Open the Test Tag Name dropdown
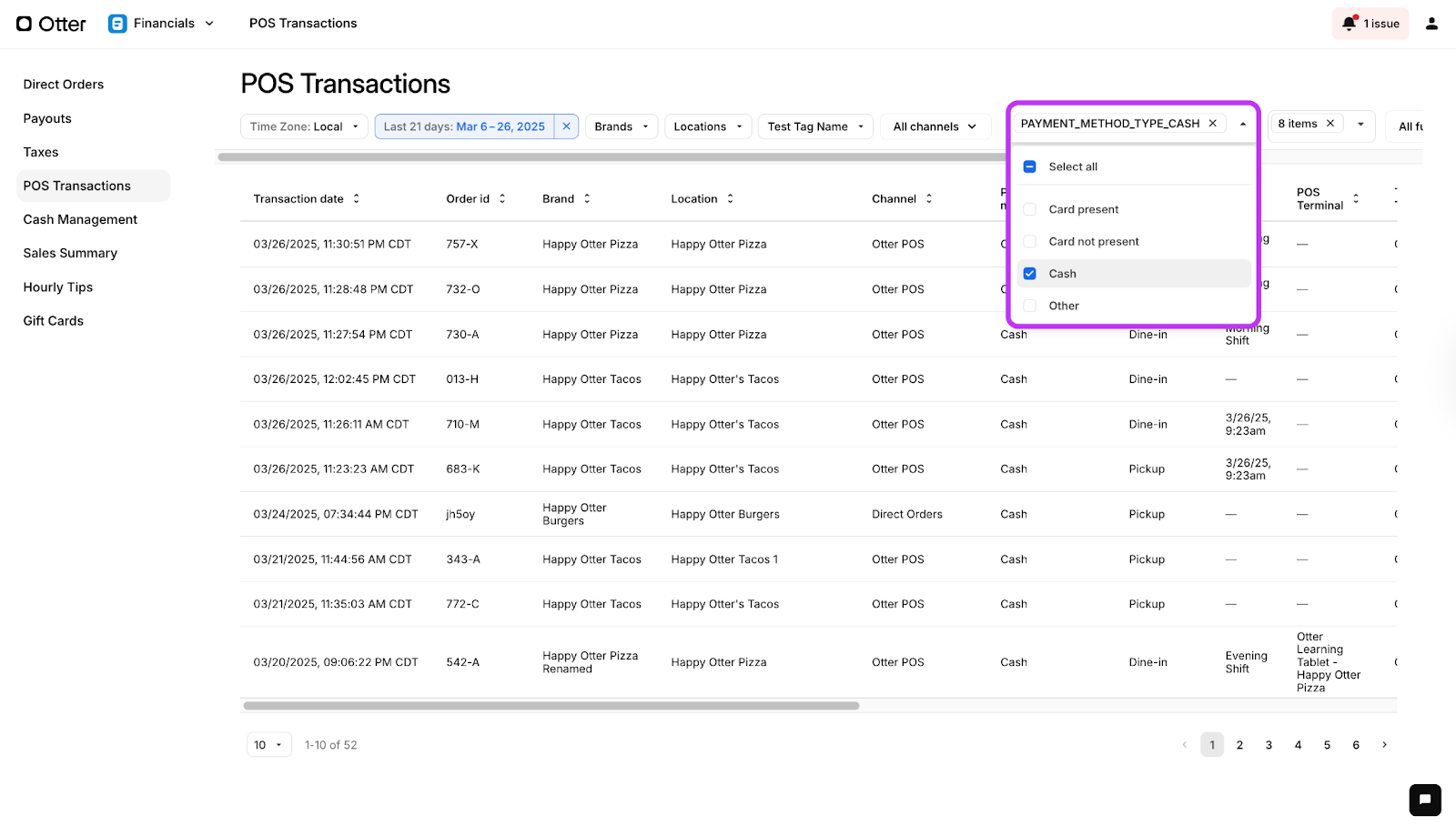Image resolution: width=1456 pixels, height=826 pixels. click(x=815, y=126)
